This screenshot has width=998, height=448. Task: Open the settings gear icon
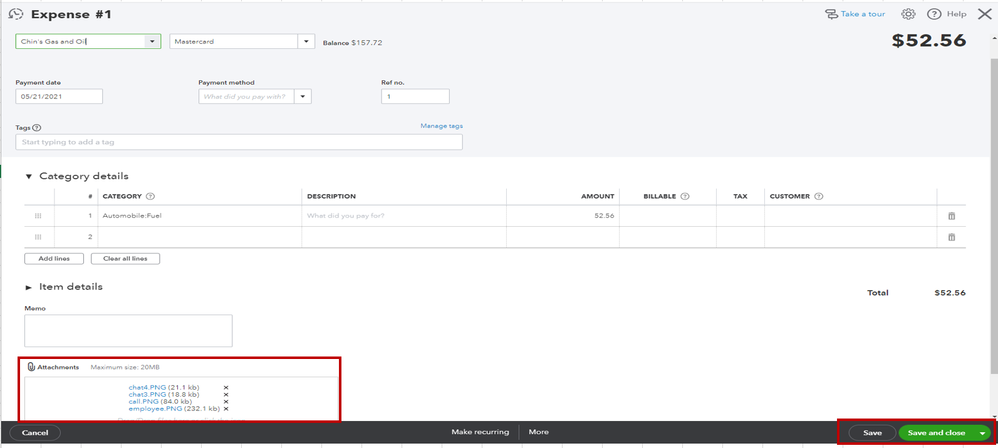pos(908,14)
